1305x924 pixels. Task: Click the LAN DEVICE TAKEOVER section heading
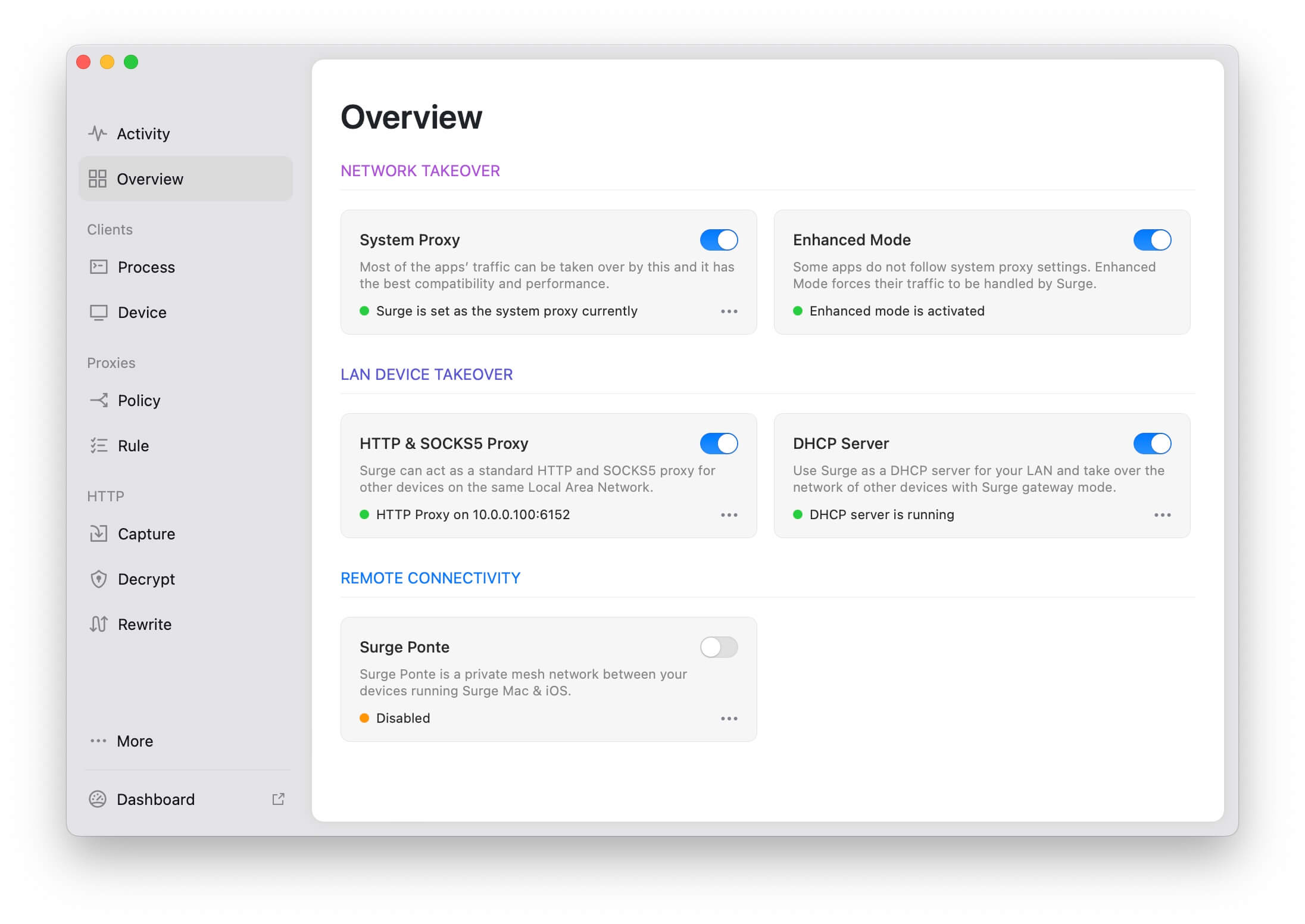click(426, 374)
